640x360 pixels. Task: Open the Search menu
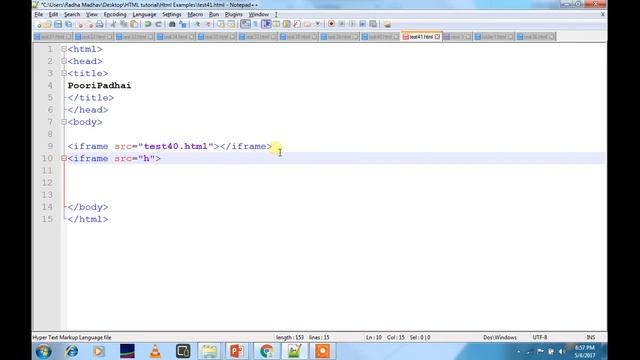point(72,14)
